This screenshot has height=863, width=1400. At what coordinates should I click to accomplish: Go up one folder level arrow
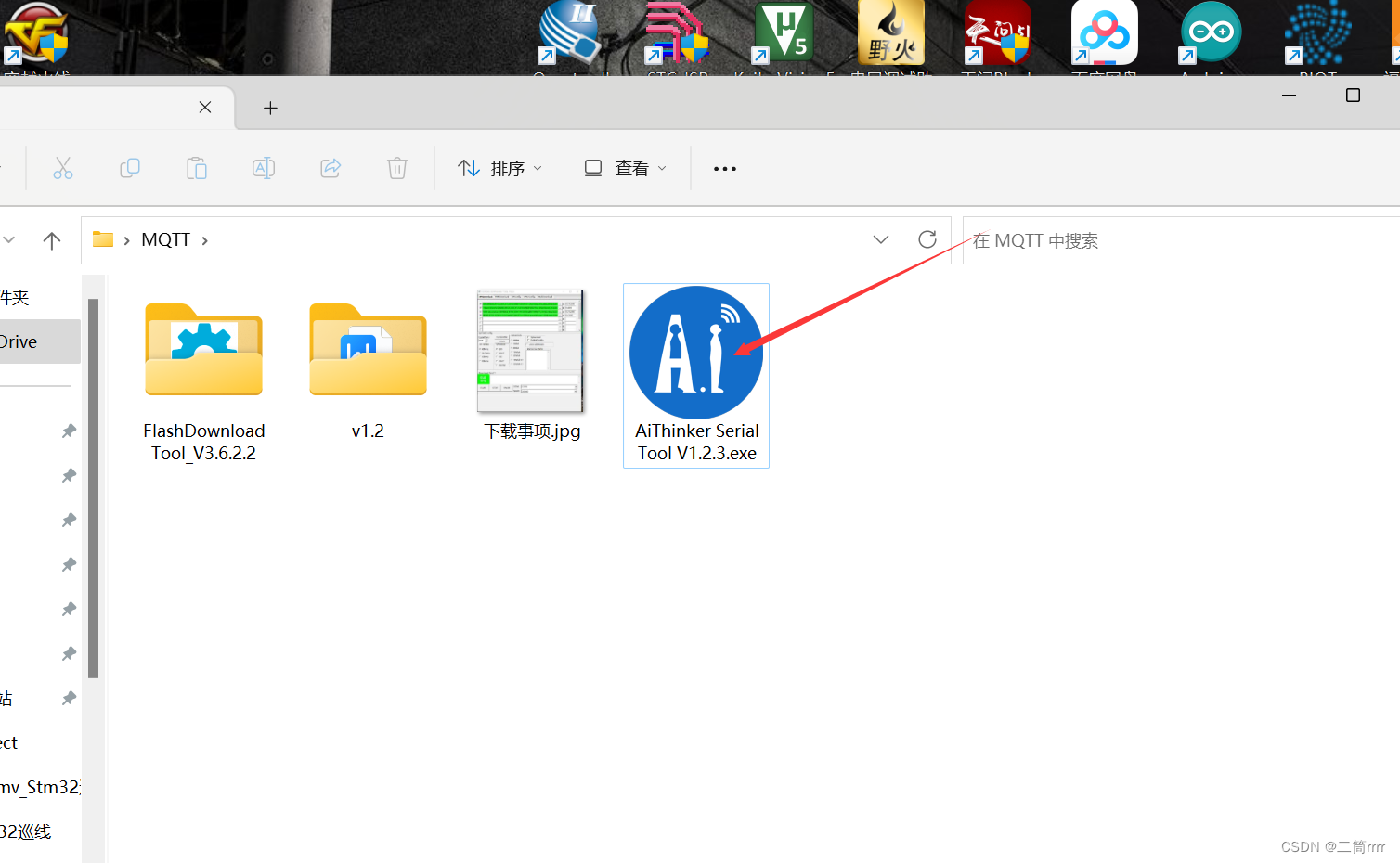(52, 240)
